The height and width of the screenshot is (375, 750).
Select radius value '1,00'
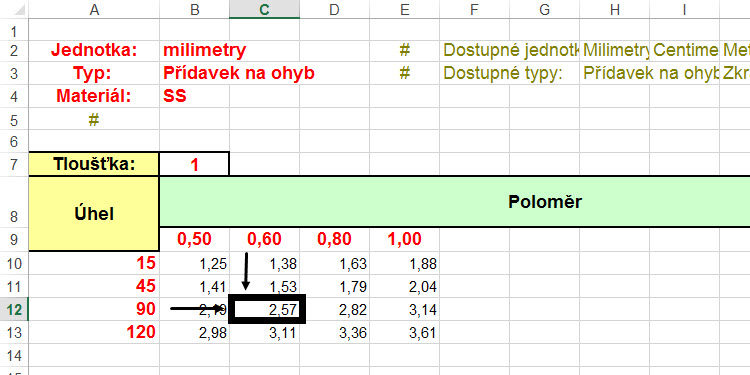click(405, 239)
